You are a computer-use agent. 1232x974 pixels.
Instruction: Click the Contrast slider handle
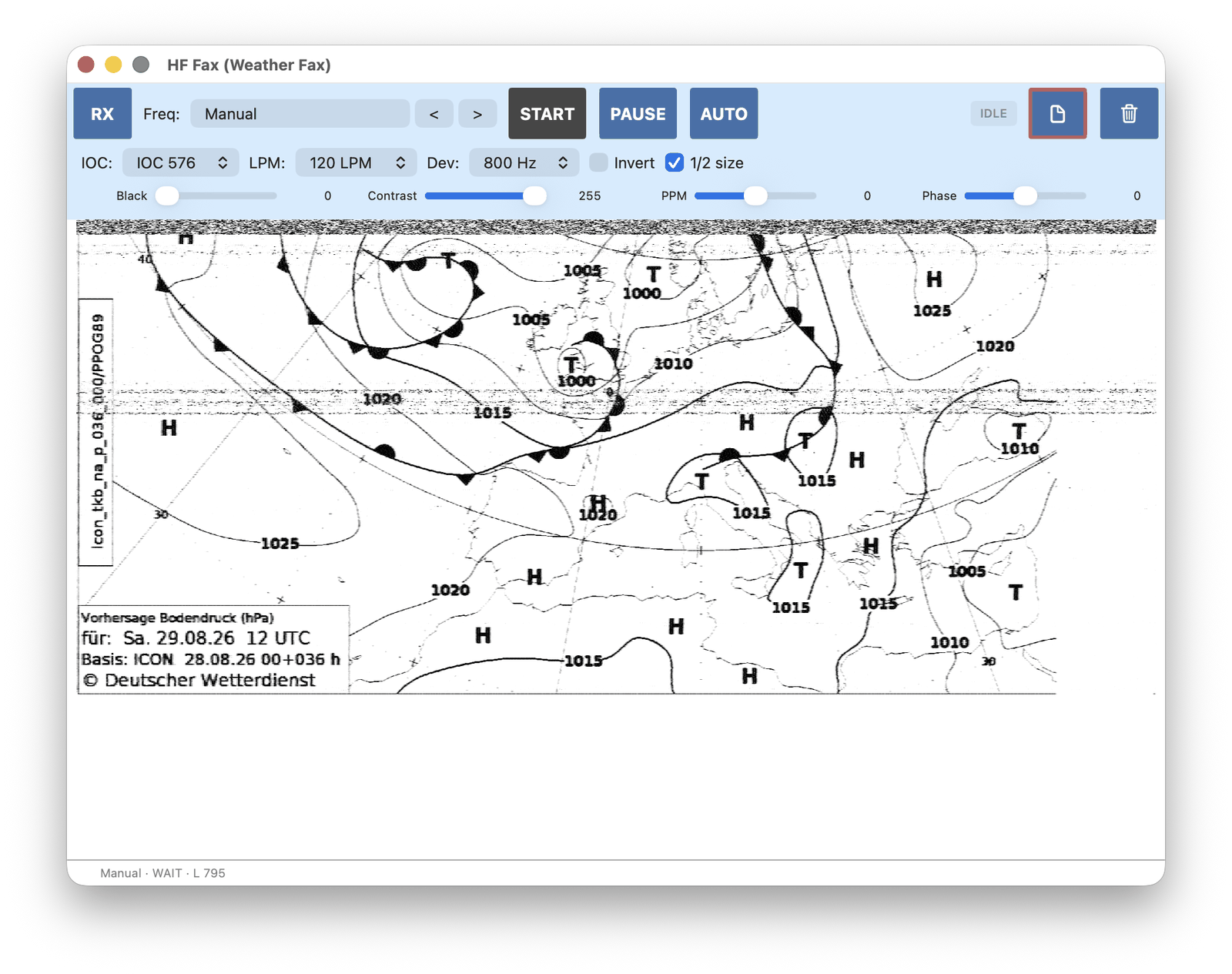tap(534, 196)
